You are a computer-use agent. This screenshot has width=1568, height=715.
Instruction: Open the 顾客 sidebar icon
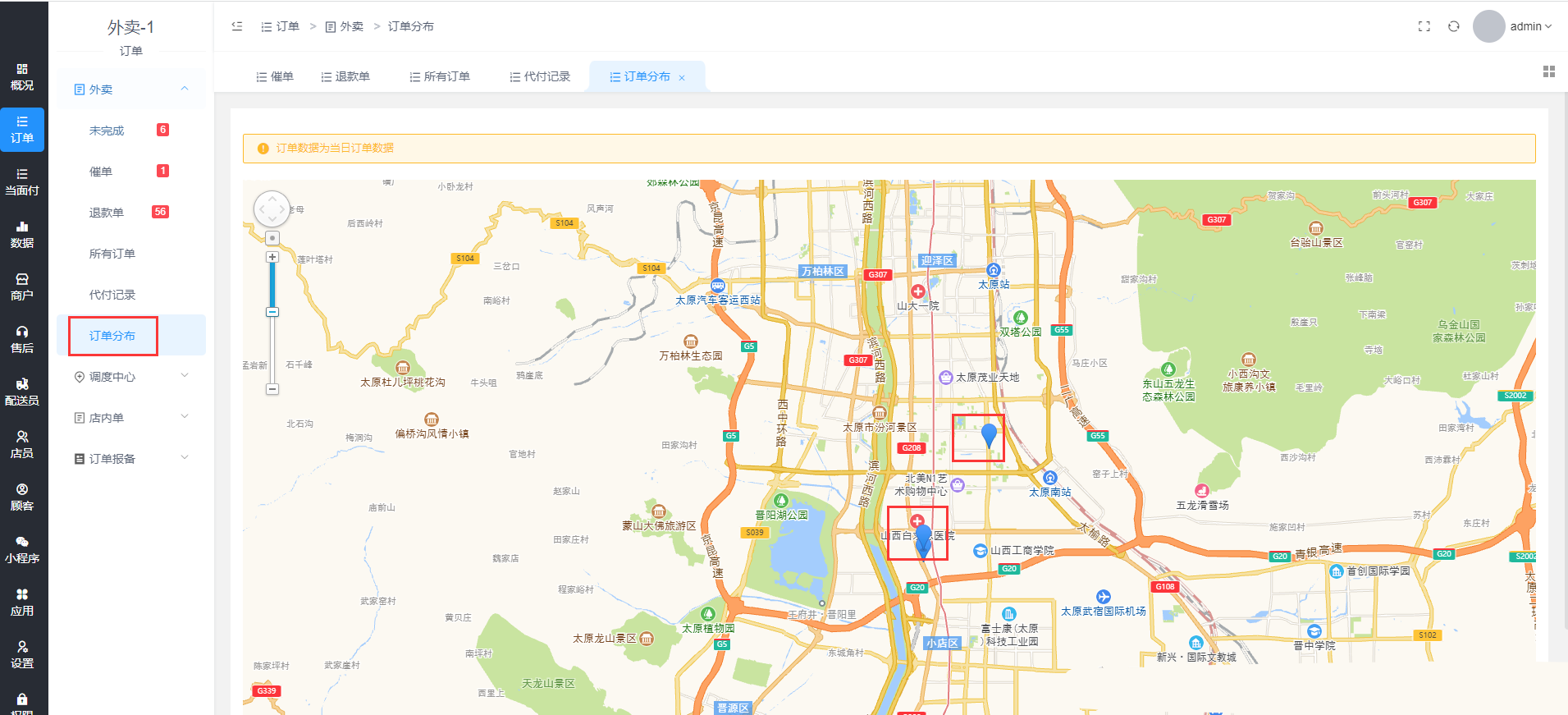[x=22, y=497]
